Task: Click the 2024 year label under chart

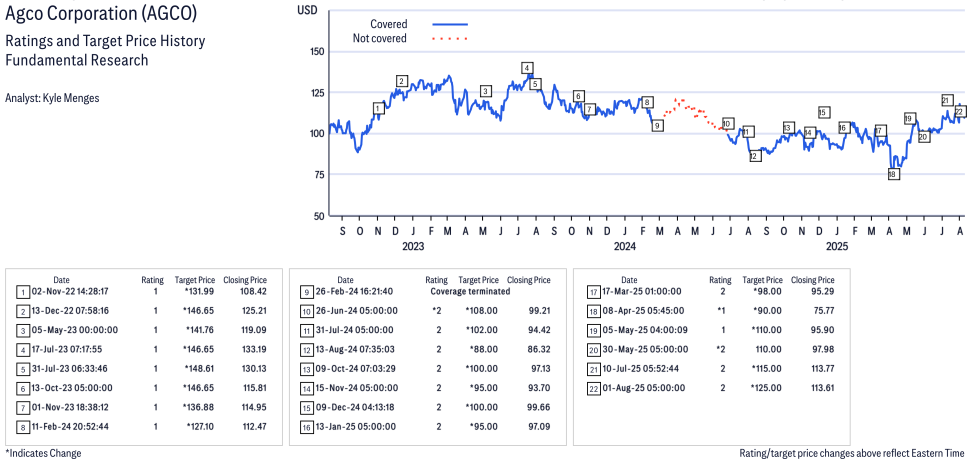Action: point(626,247)
